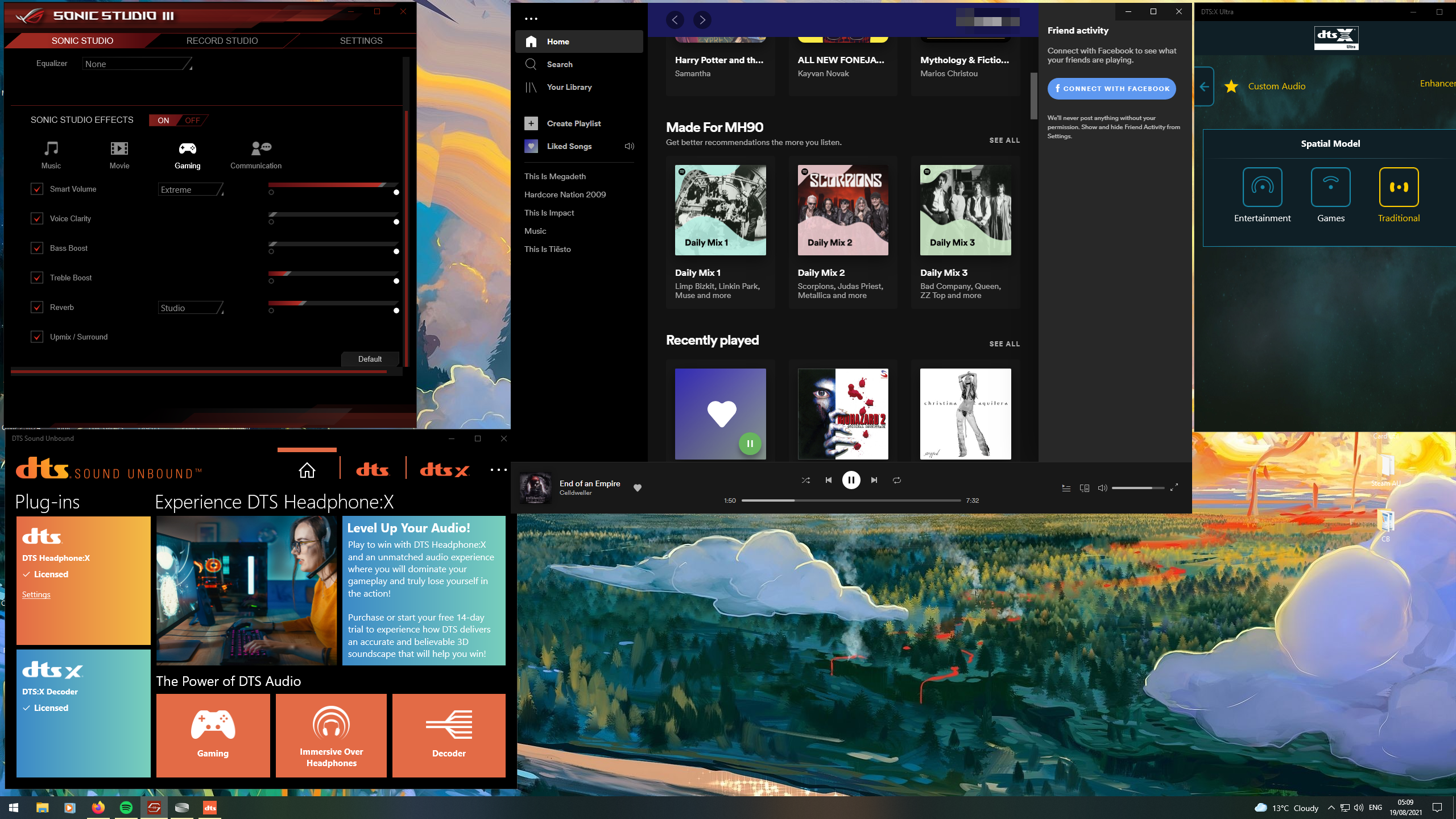
Task: Expand hidden system tray icons
Action: tap(1331, 808)
